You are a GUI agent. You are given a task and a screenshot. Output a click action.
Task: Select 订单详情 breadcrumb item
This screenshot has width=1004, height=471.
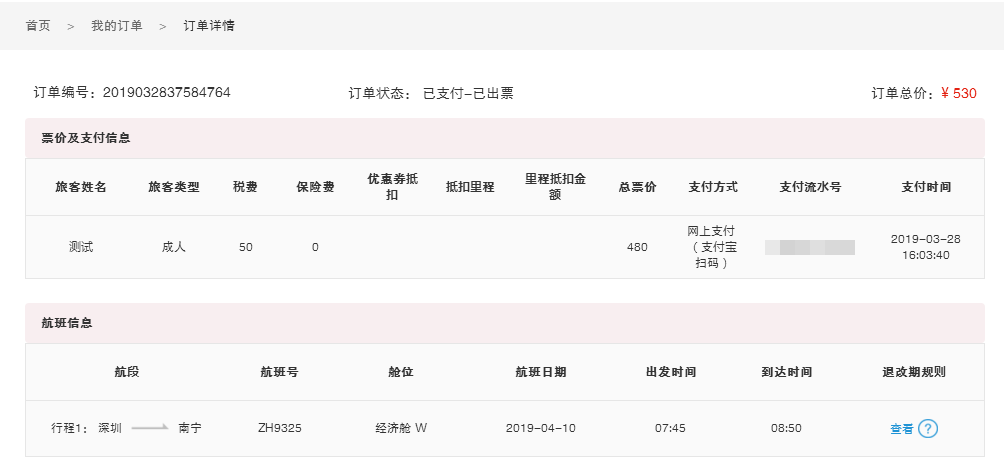pyautogui.click(x=209, y=25)
